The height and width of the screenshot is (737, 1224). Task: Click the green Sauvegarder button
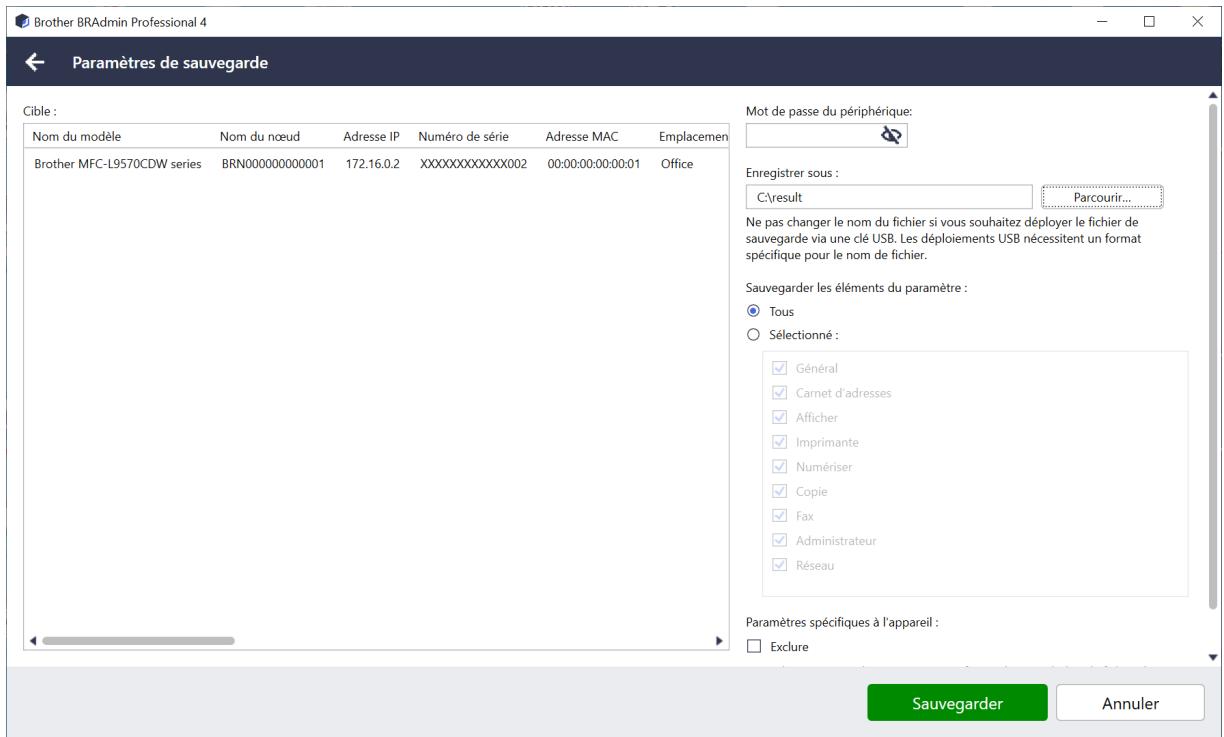pos(957,703)
